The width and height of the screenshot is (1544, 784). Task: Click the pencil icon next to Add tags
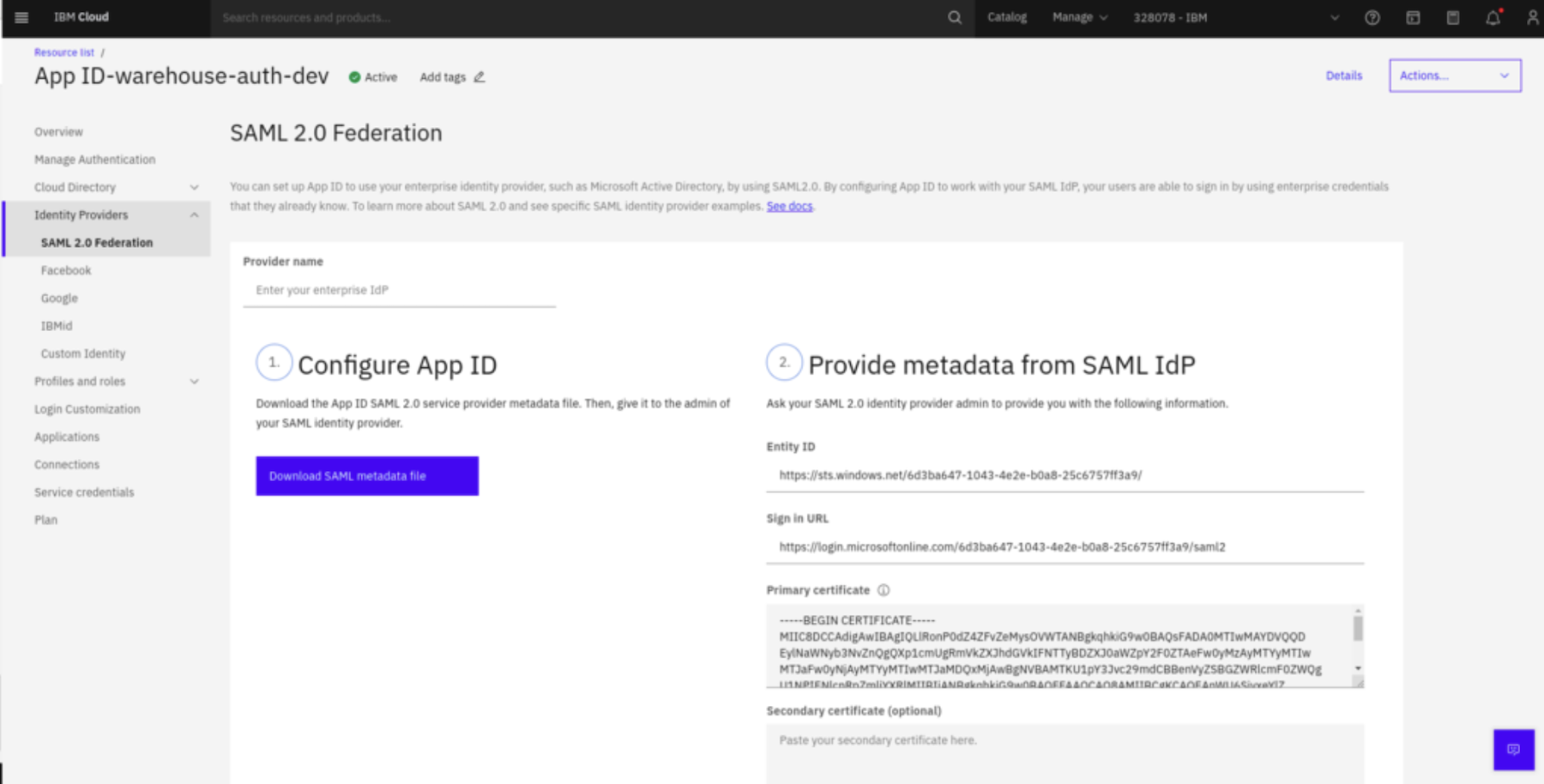(x=479, y=77)
